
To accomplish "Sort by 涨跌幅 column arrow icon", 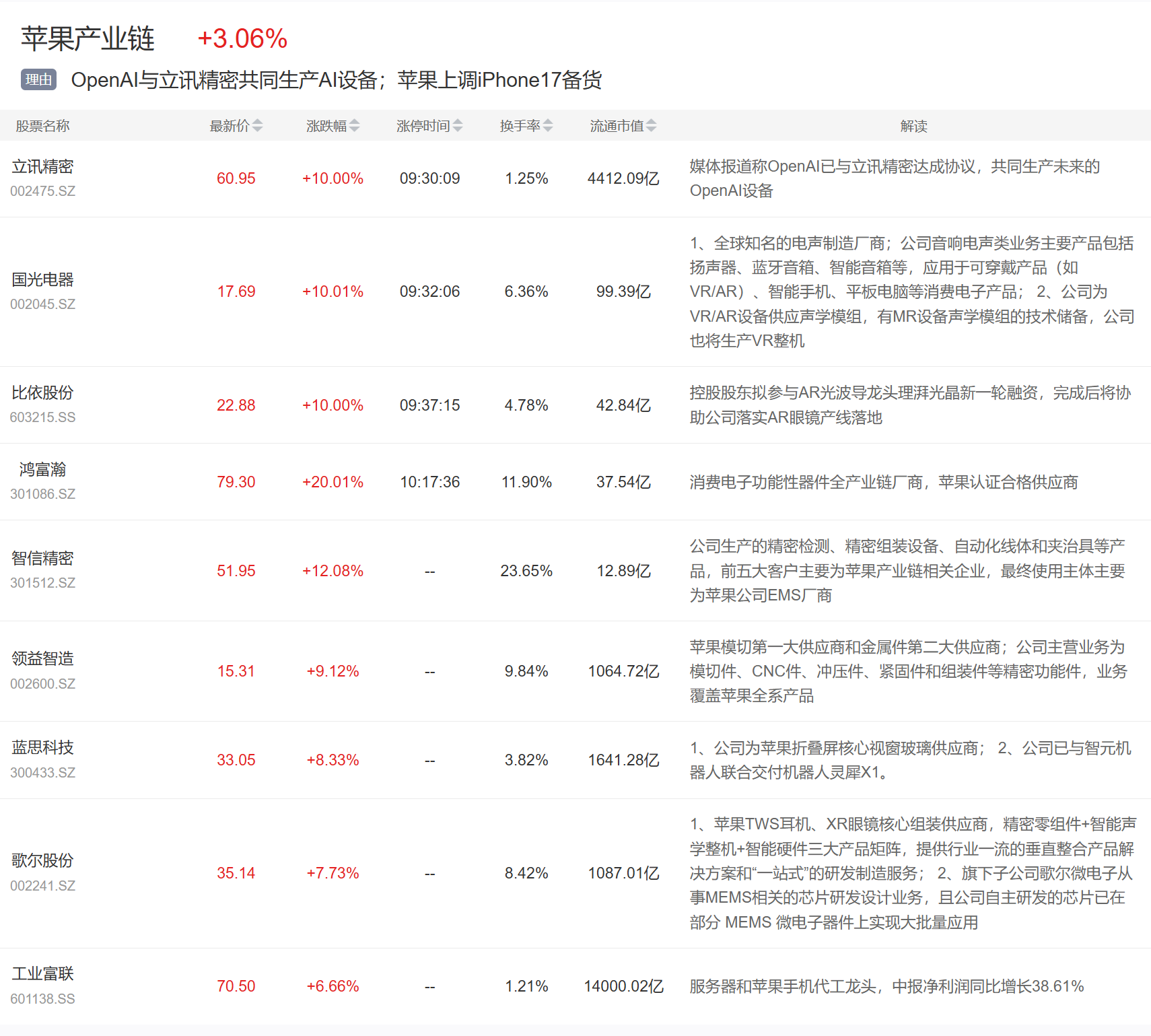I will (354, 126).
